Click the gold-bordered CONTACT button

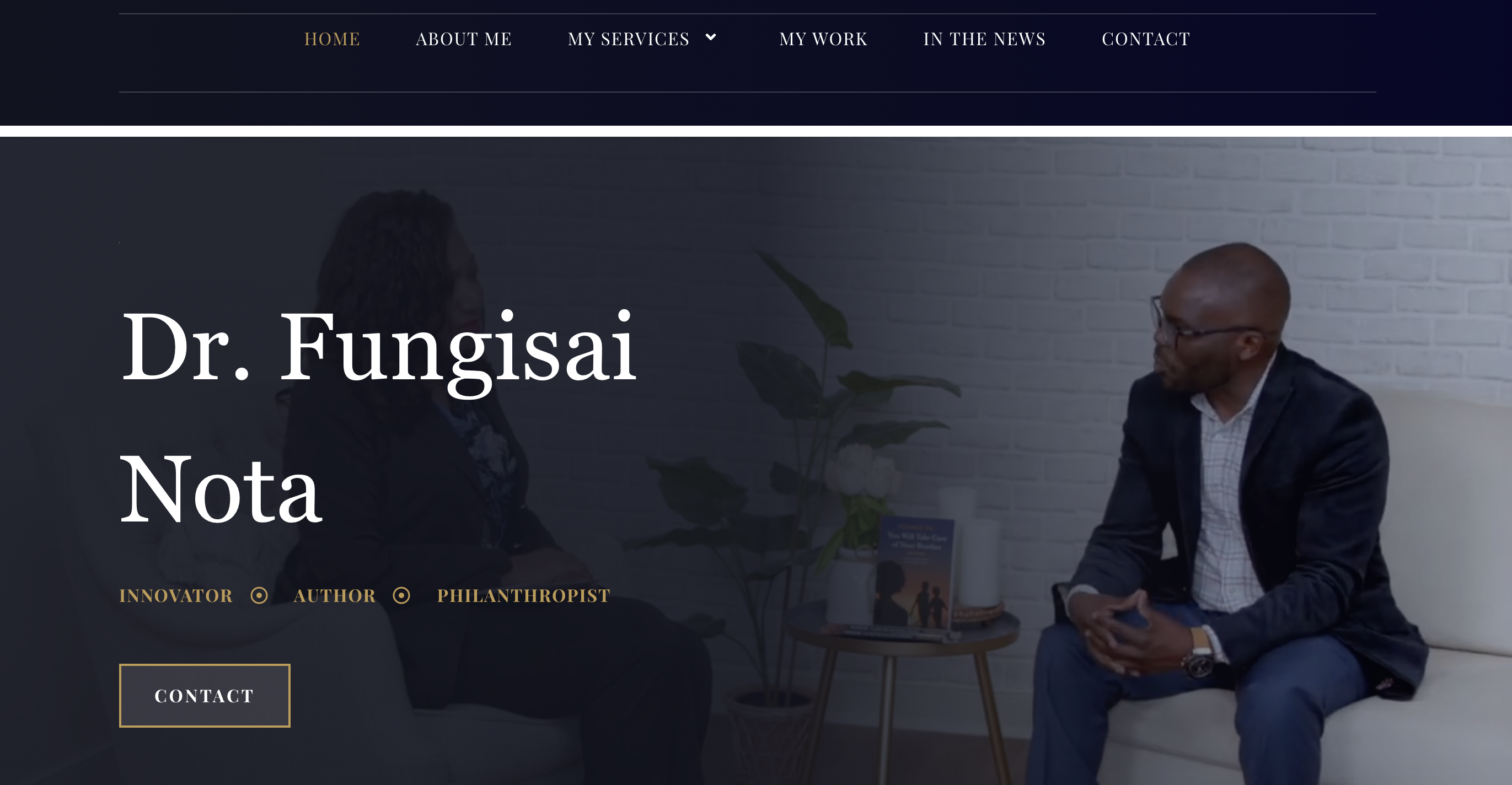click(x=205, y=696)
